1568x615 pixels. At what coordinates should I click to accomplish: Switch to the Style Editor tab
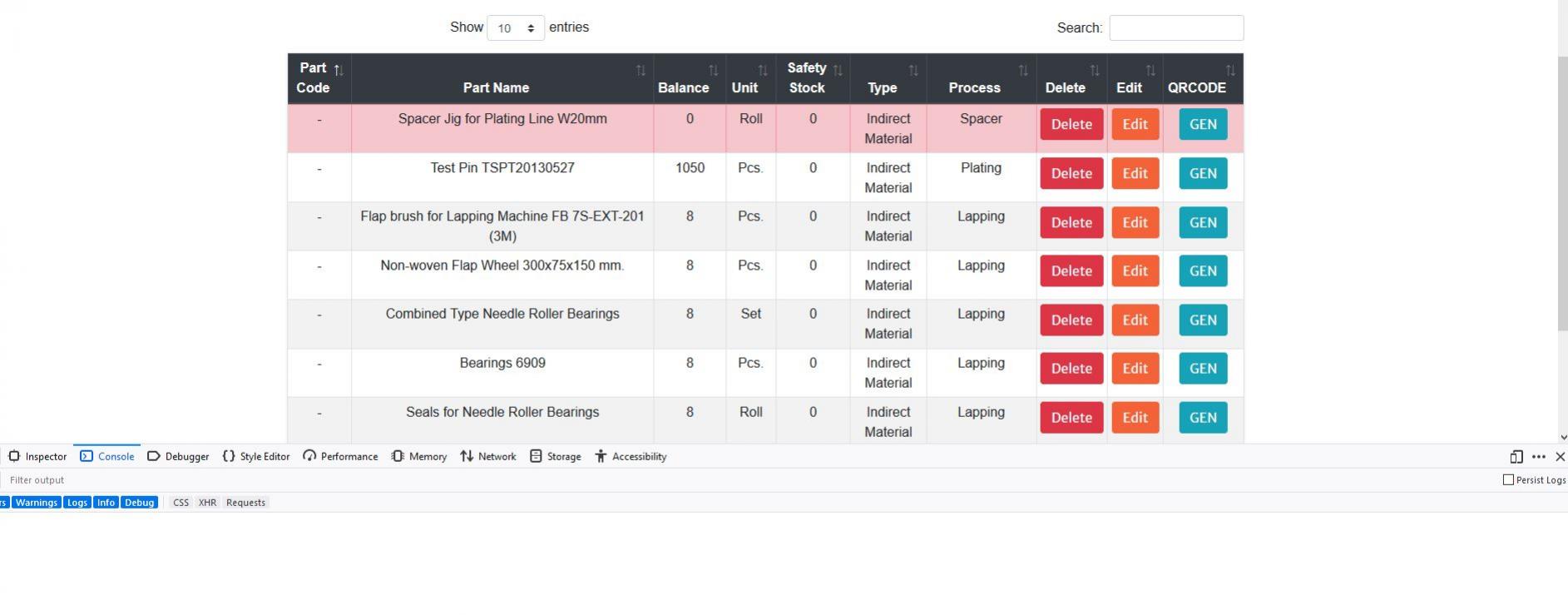(x=256, y=457)
